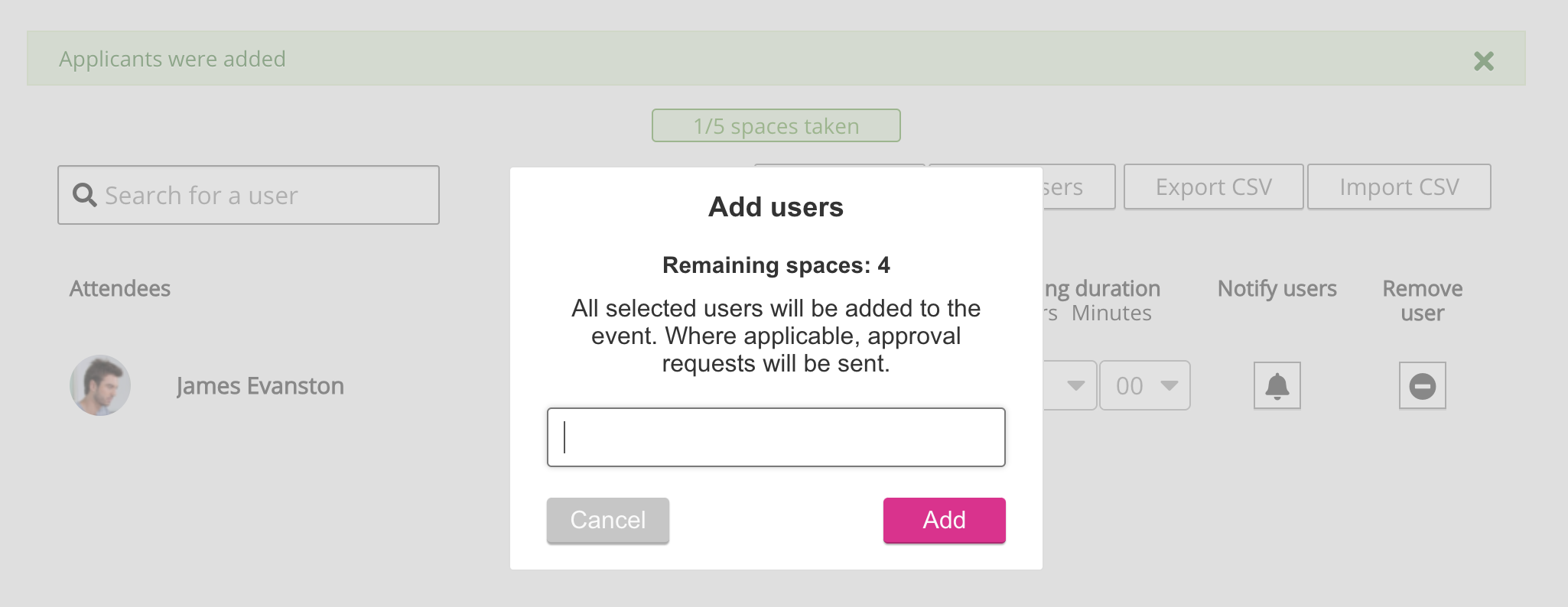Click the pink Add button

pos(944,520)
